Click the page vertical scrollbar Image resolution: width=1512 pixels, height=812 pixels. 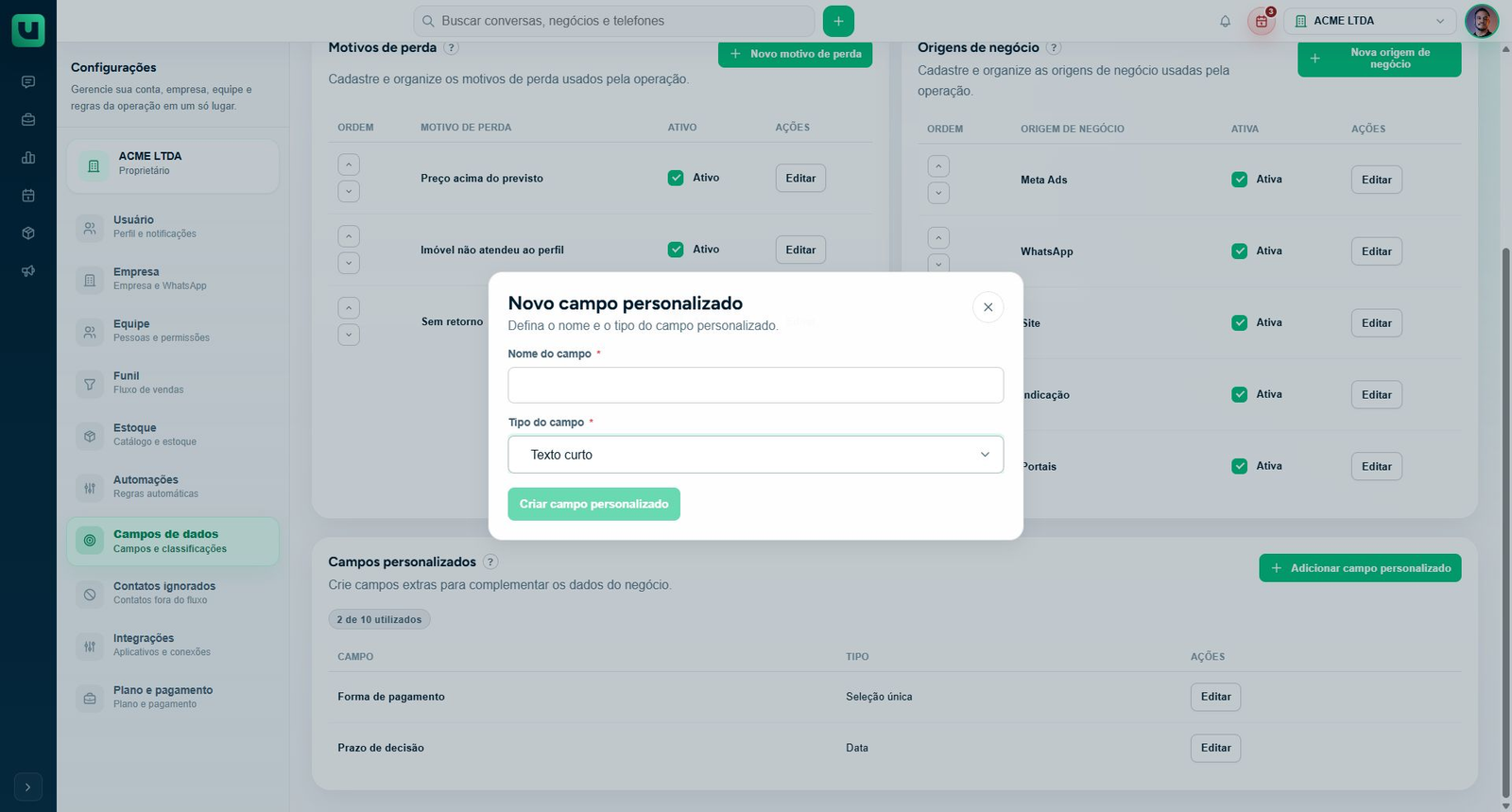(1505, 520)
